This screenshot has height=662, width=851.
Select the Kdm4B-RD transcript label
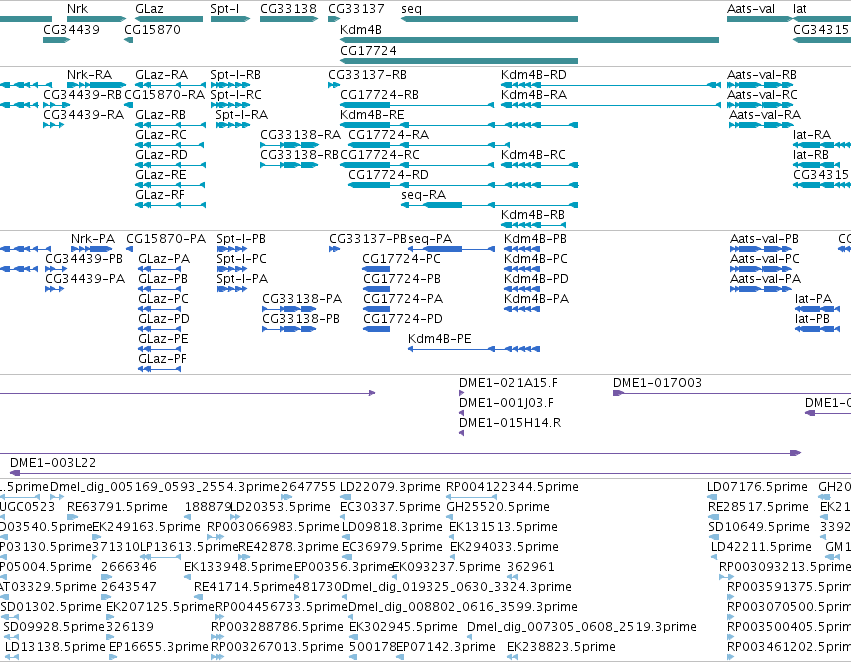[x=534, y=75]
